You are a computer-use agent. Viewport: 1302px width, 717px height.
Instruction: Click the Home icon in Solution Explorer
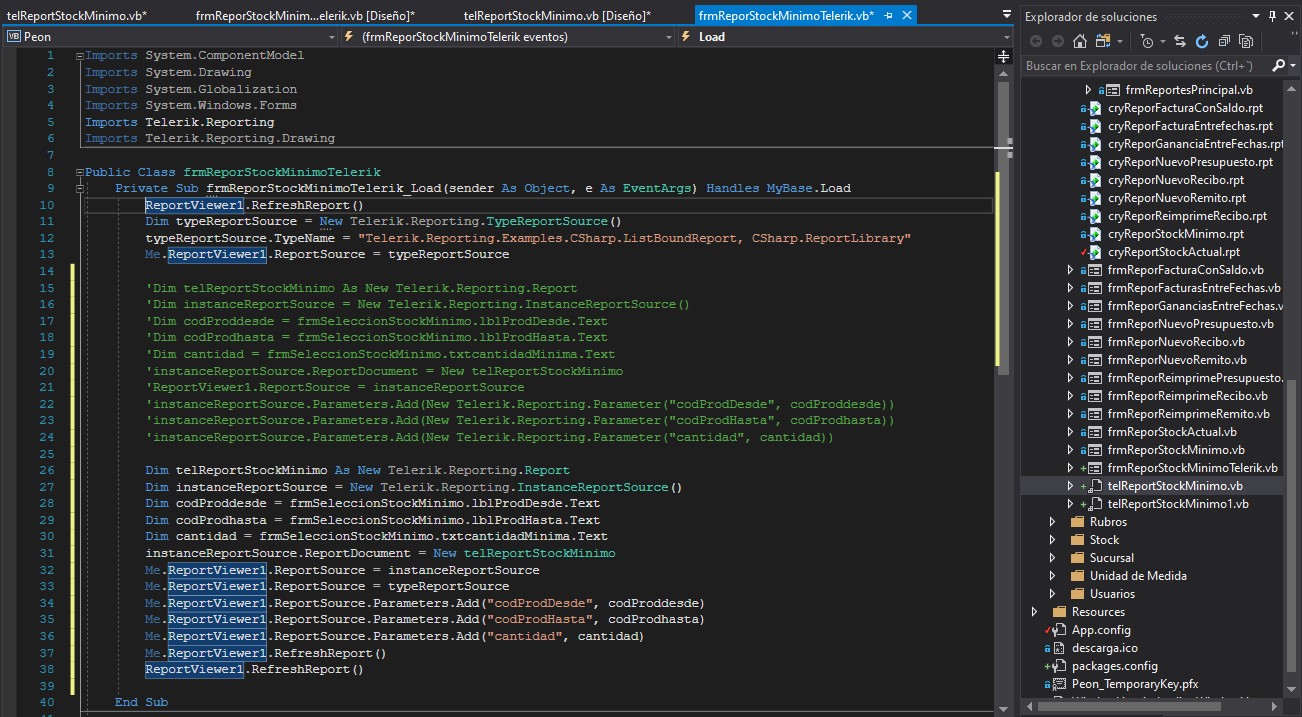[1079, 41]
